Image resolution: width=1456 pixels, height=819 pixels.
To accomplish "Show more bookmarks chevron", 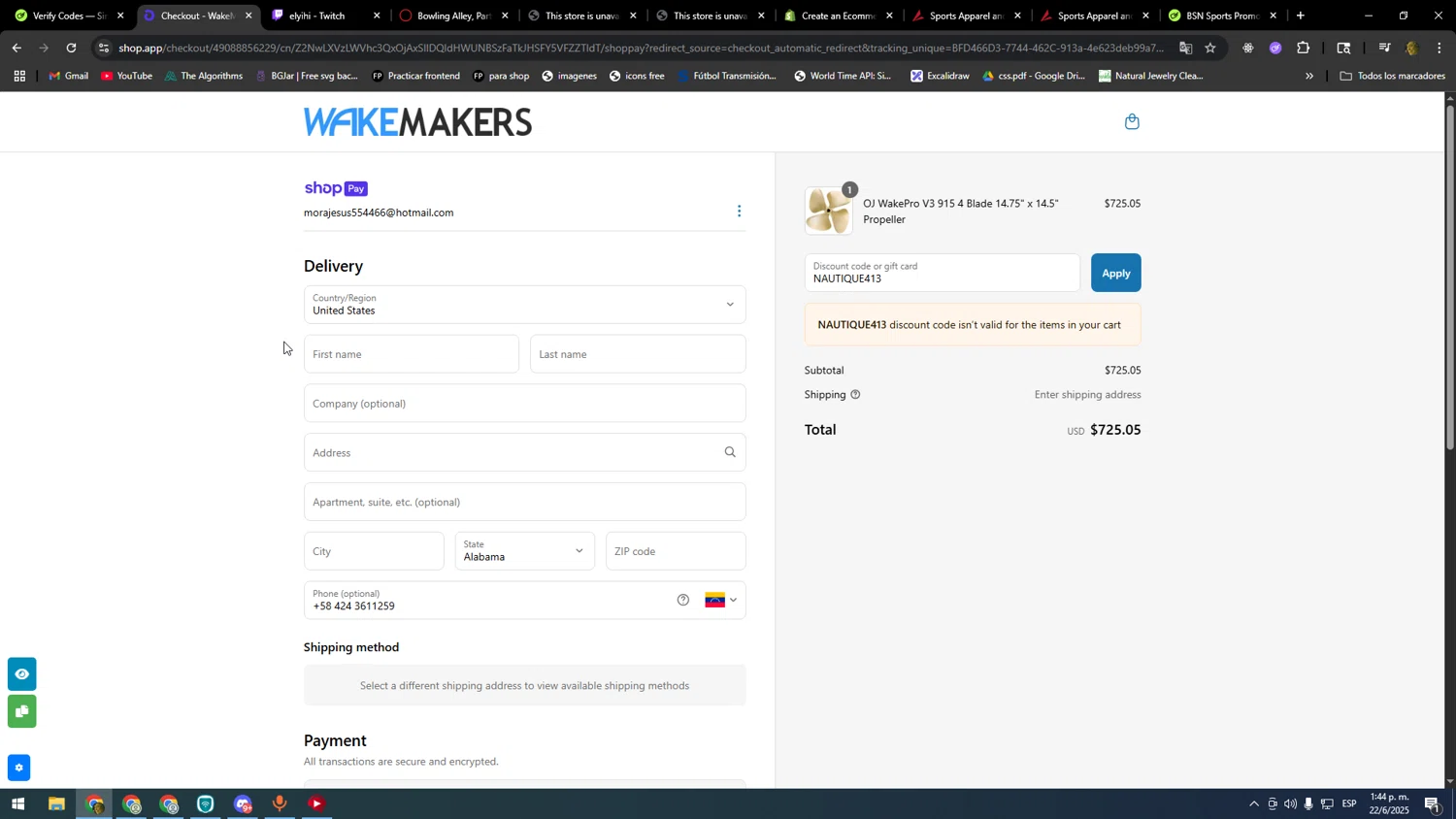I will [1308, 76].
